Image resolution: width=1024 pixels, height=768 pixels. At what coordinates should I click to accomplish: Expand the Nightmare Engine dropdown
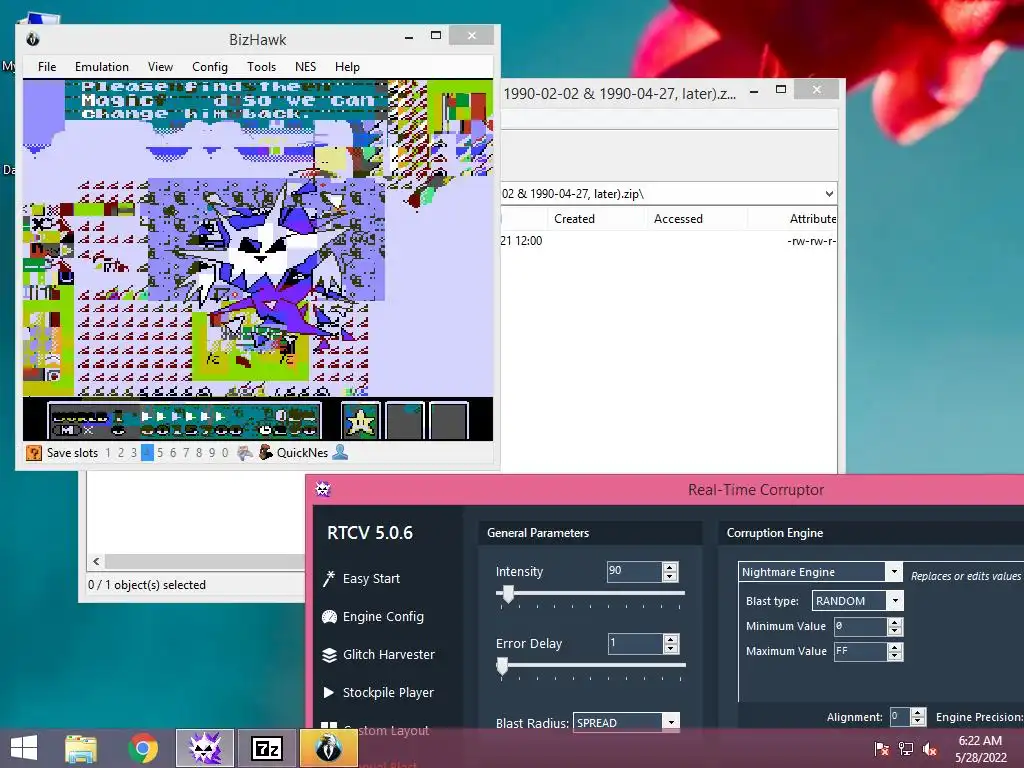894,571
